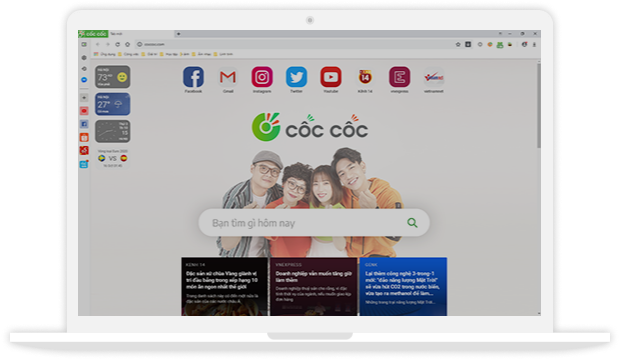The height and width of the screenshot is (360, 620).
Task: Open the orange shopping sidebar icon
Action: [x=84, y=137]
